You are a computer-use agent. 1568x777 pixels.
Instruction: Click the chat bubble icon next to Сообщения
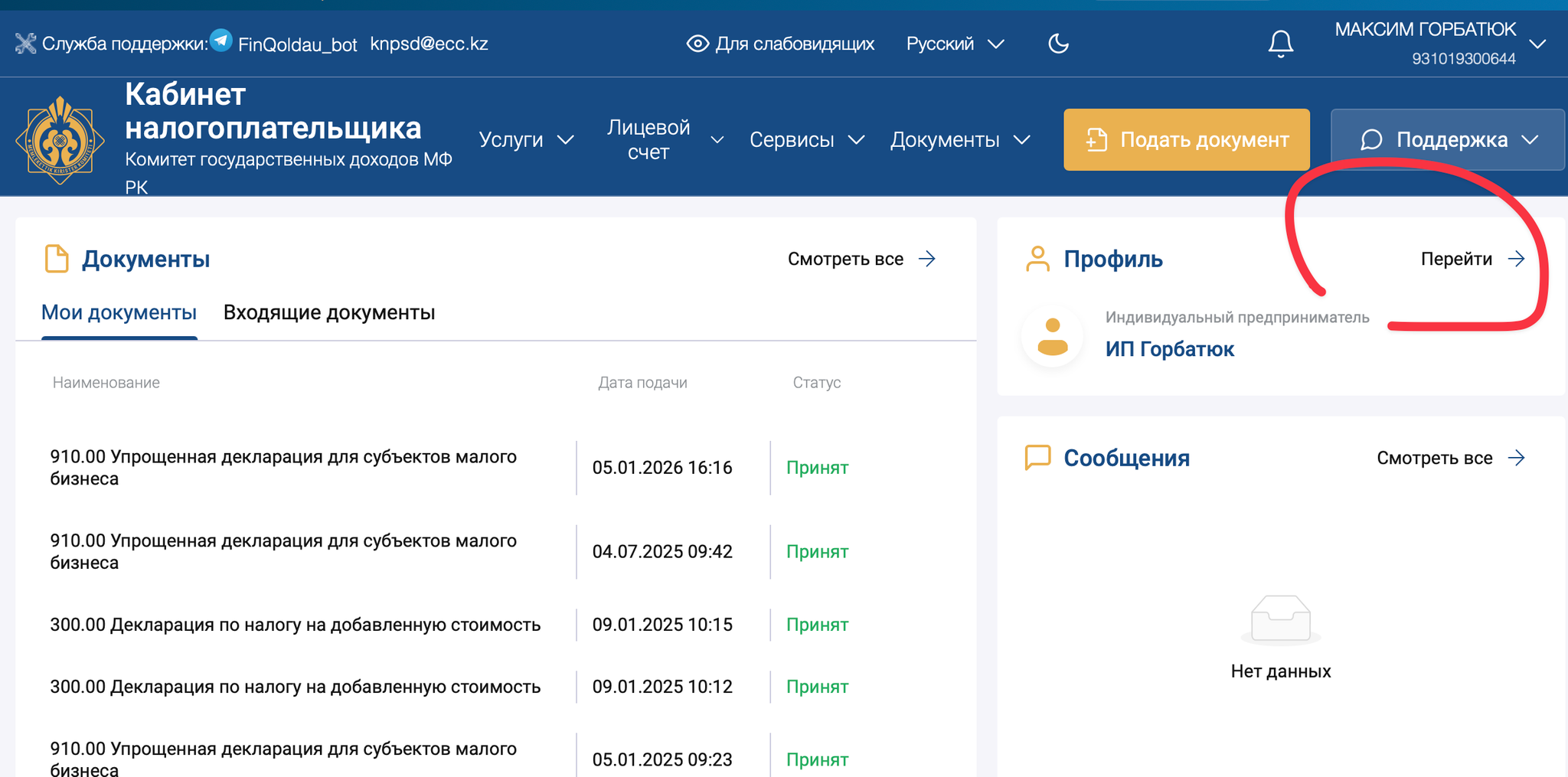point(1038,458)
